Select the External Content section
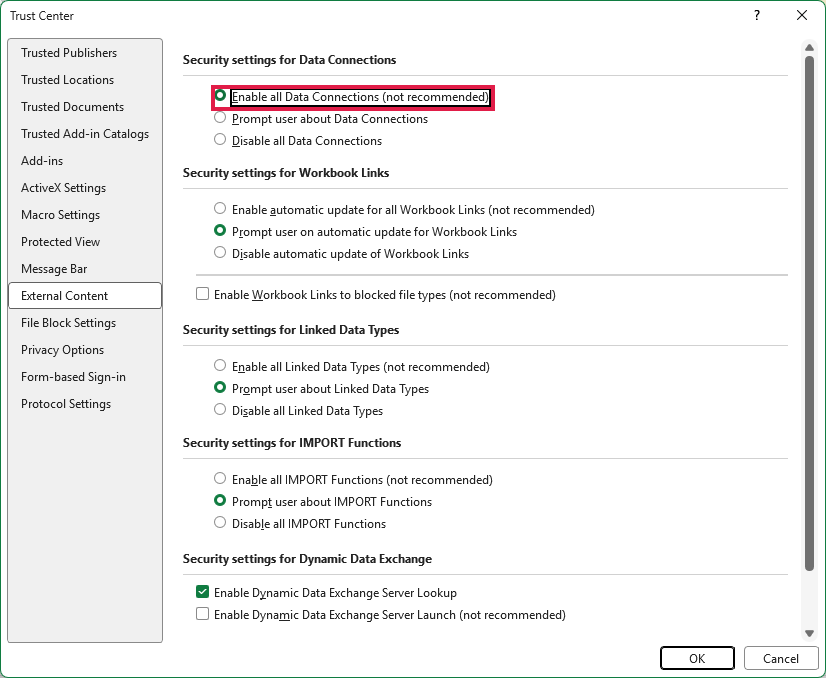The height and width of the screenshot is (678, 826). tap(85, 296)
